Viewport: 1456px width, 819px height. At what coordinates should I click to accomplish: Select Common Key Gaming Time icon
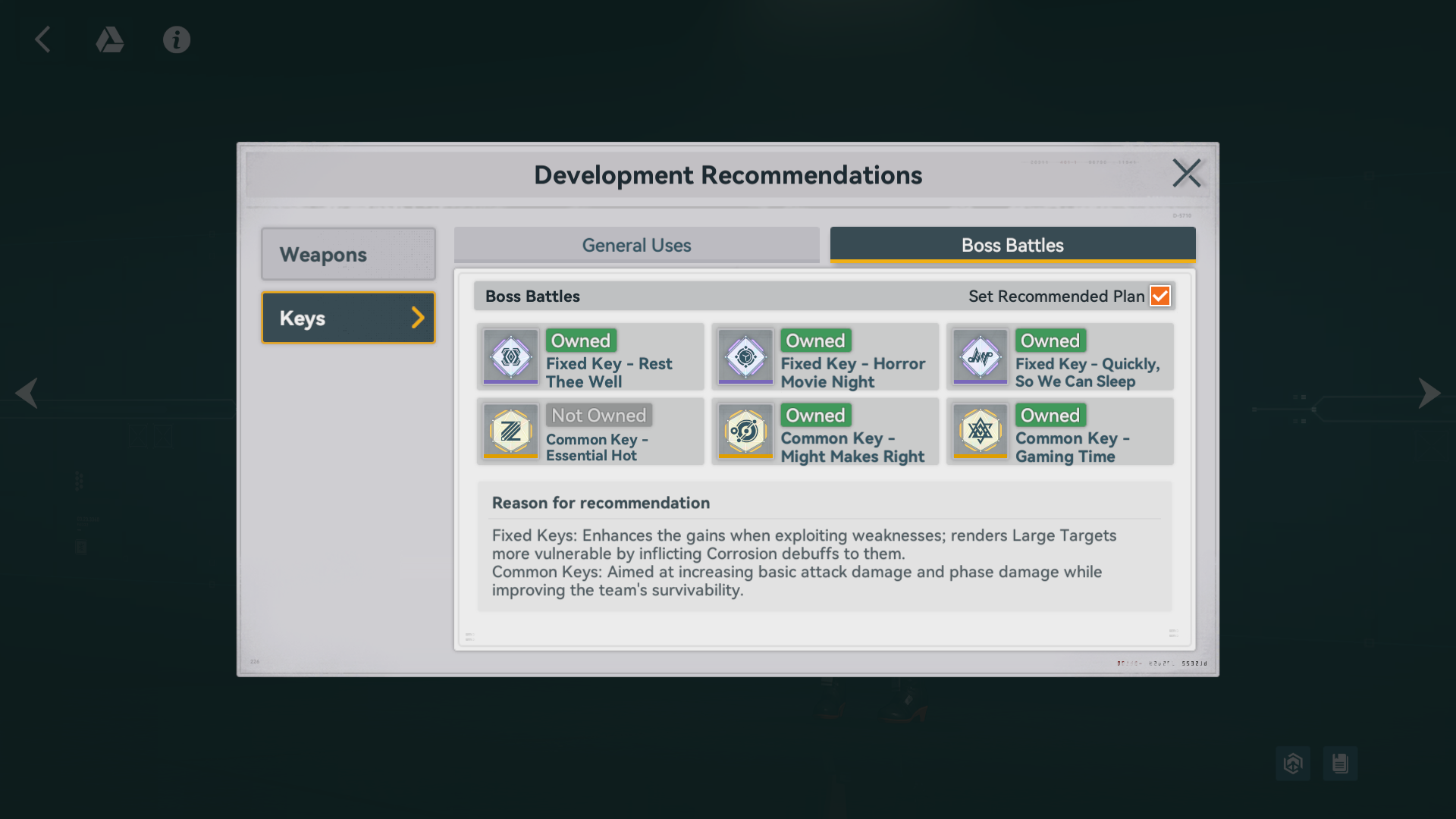[980, 431]
